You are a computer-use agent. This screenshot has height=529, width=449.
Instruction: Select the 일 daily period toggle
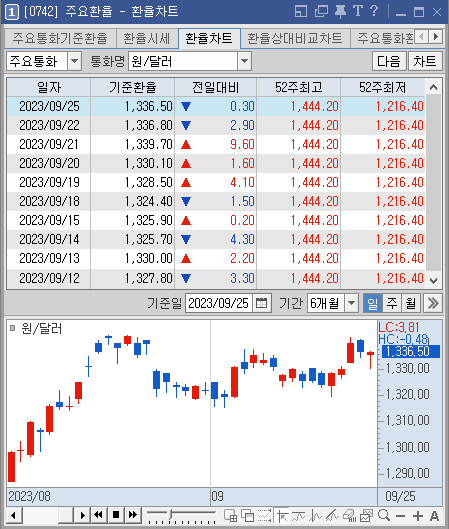coord(372,303)
